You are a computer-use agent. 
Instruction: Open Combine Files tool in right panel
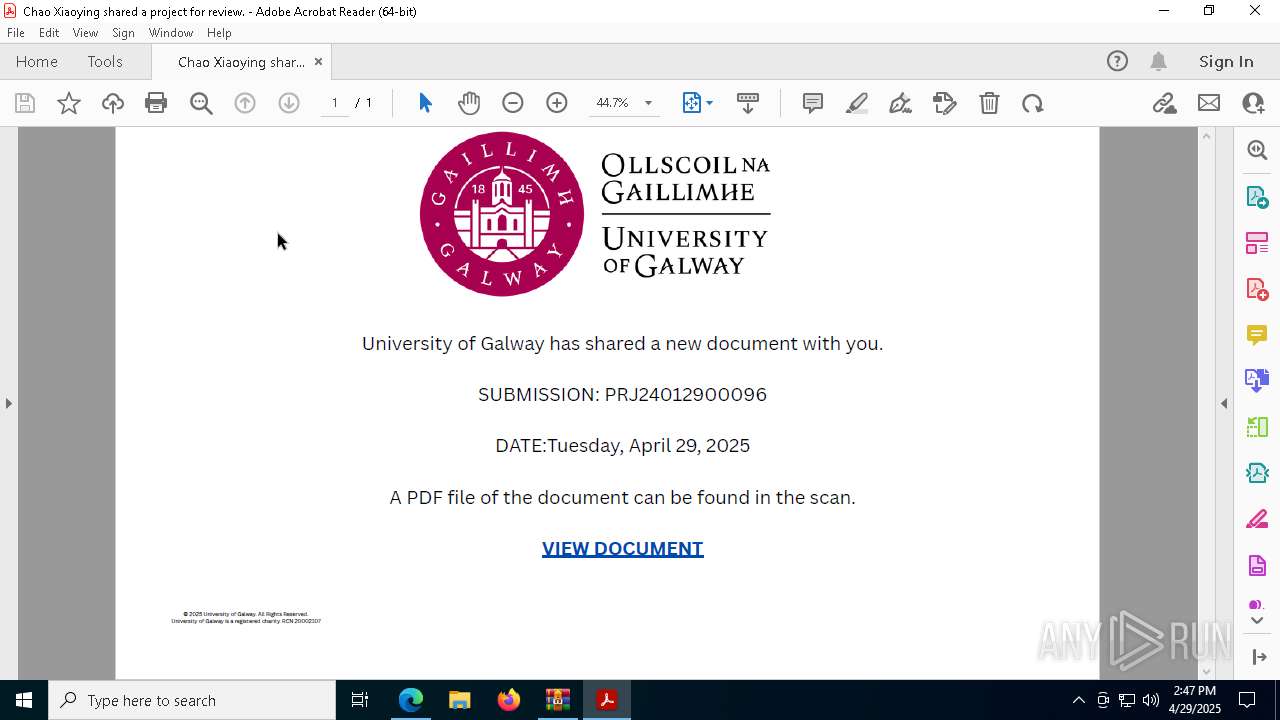pos(1257,380)
